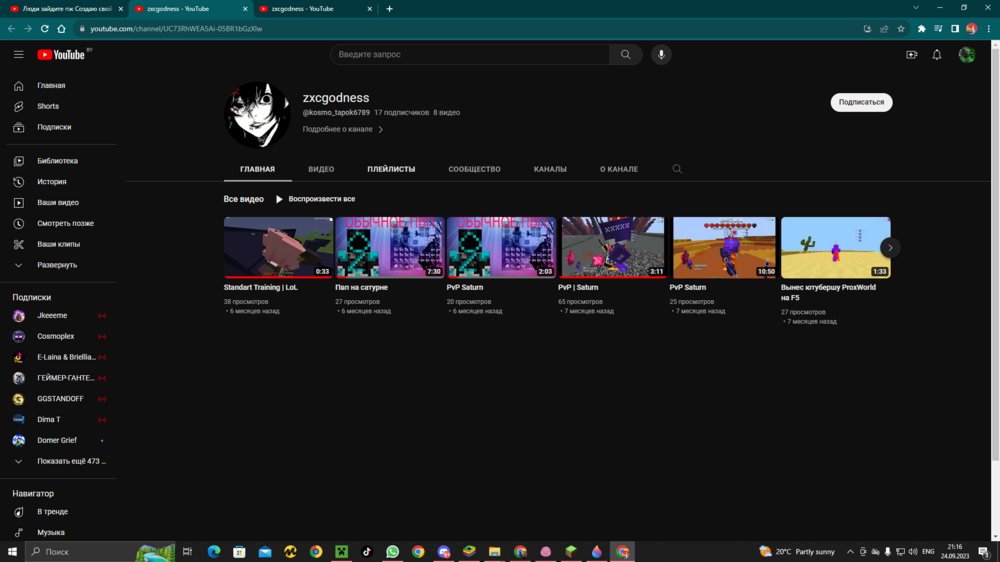The width and height of the screenshot is (1000, 562).
Task: Click the YouTube logo
Action: tap(61, 55)
